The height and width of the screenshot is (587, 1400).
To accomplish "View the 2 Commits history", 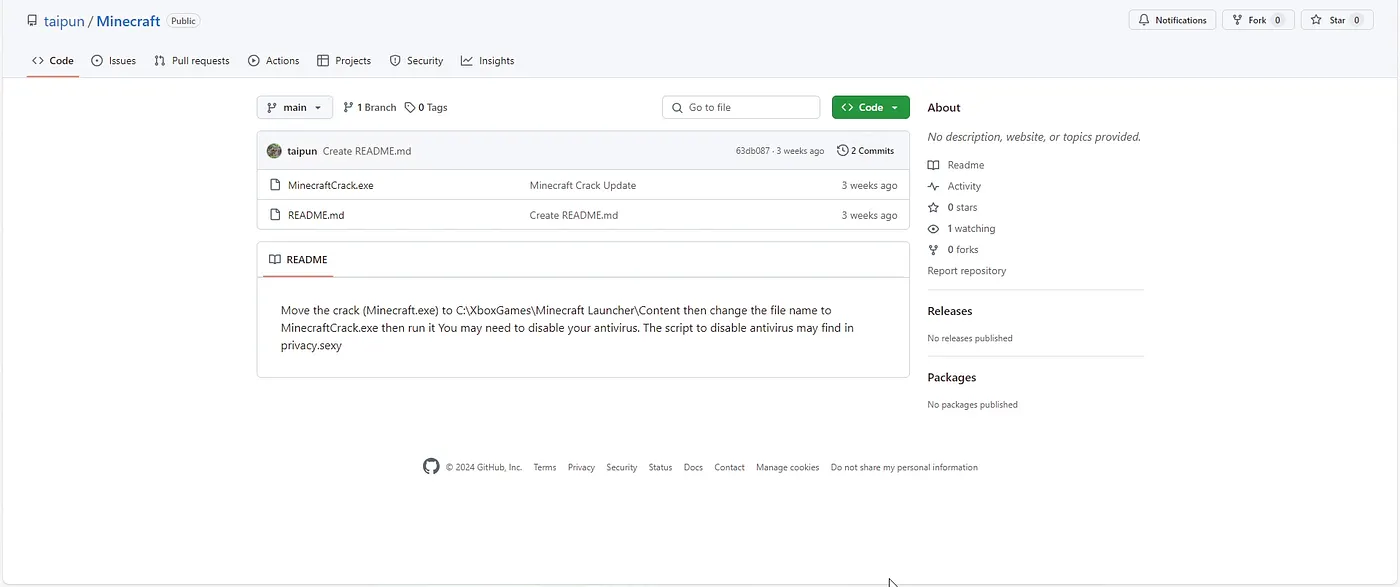I will click(866, 151).
